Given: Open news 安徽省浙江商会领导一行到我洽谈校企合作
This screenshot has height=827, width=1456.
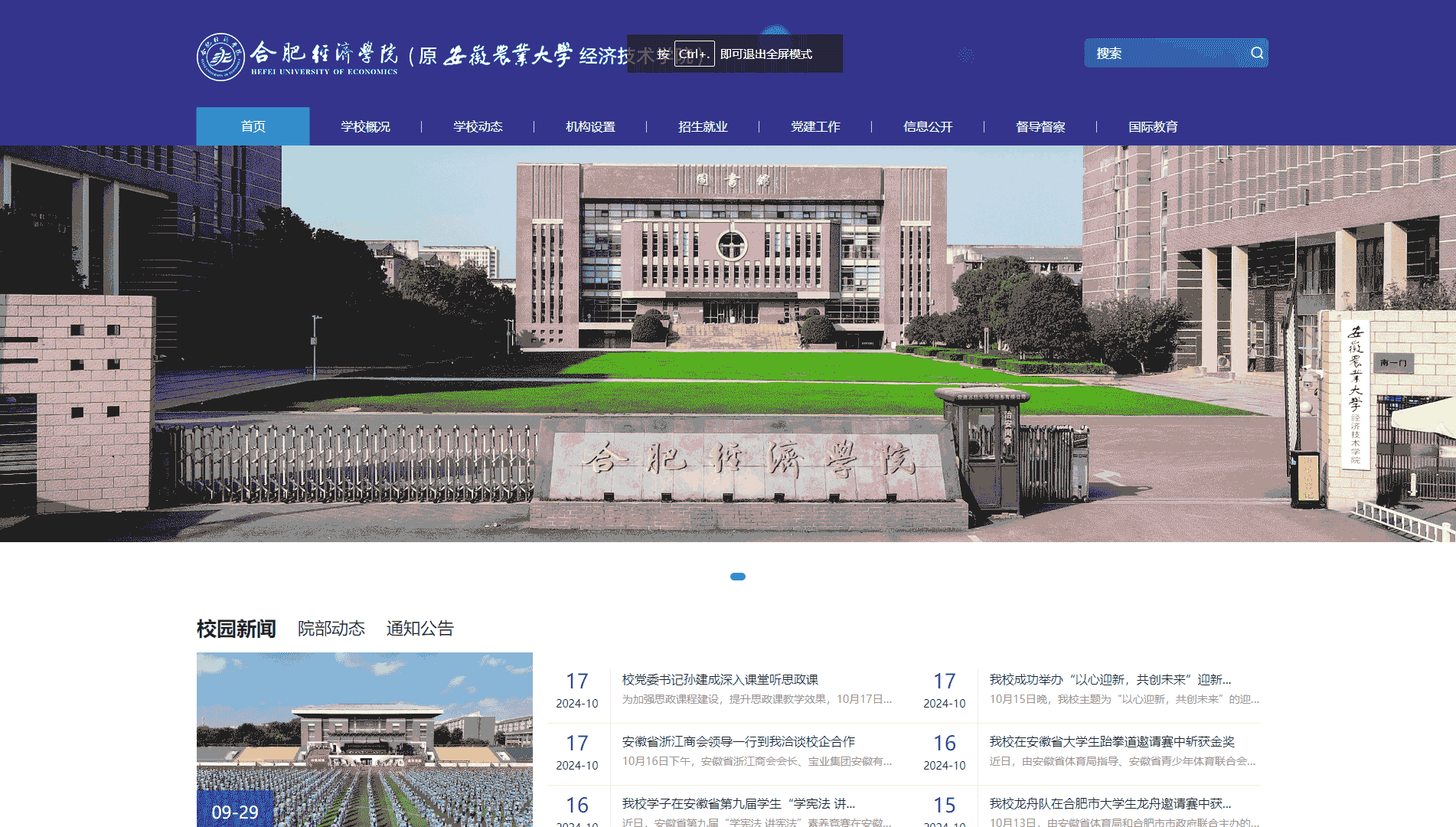Looking at the screenshot, I should coord(739,741).
